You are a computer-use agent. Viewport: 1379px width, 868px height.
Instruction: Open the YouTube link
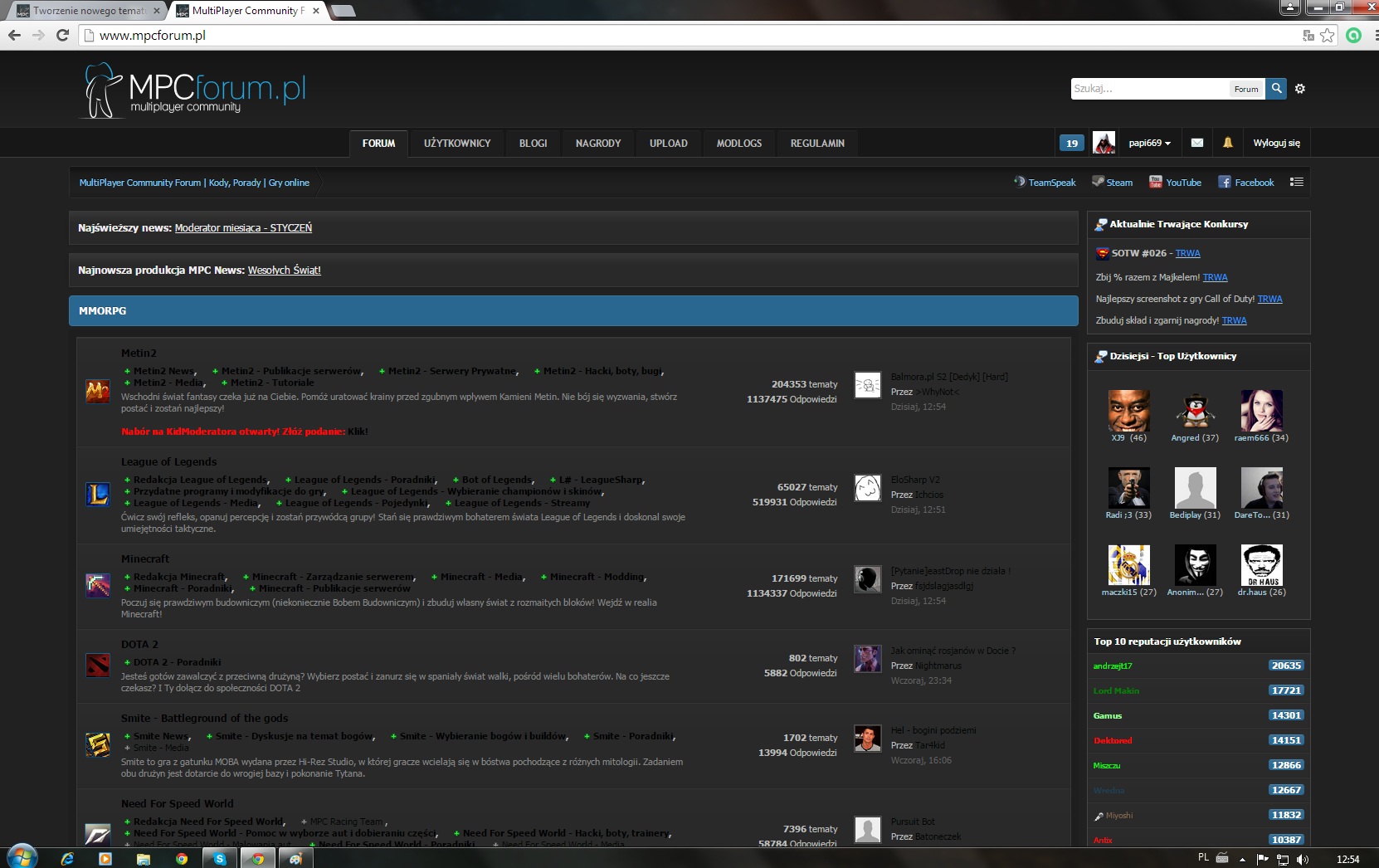pos(1175,183)
